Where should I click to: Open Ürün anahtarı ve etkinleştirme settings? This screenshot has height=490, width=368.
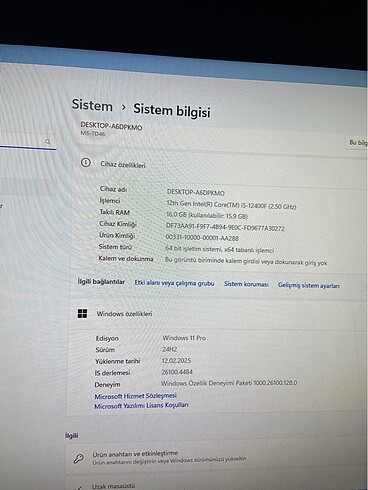pyautogui.click(x=217, y=458)
